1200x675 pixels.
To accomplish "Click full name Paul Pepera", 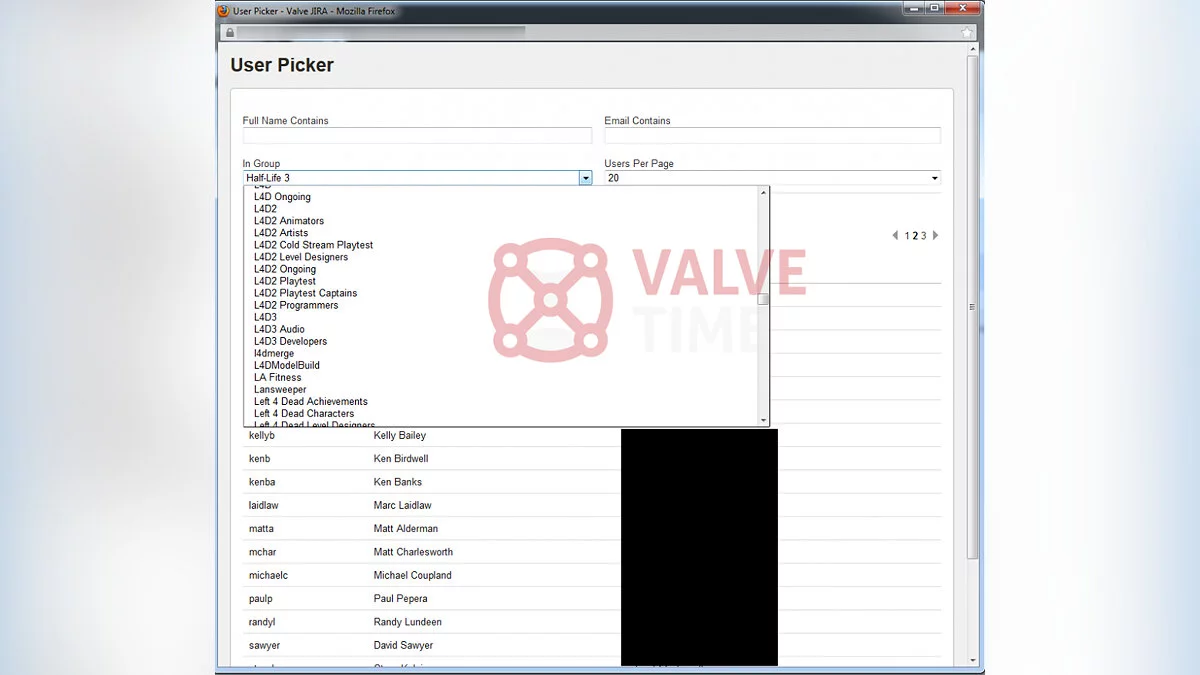I will tap(401, 599).
